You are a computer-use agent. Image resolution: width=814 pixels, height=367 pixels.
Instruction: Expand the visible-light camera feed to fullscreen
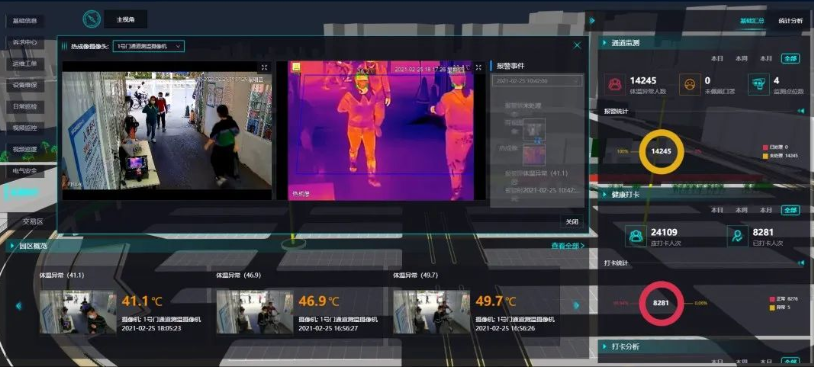pyautogui.click(x=264, y=67)
